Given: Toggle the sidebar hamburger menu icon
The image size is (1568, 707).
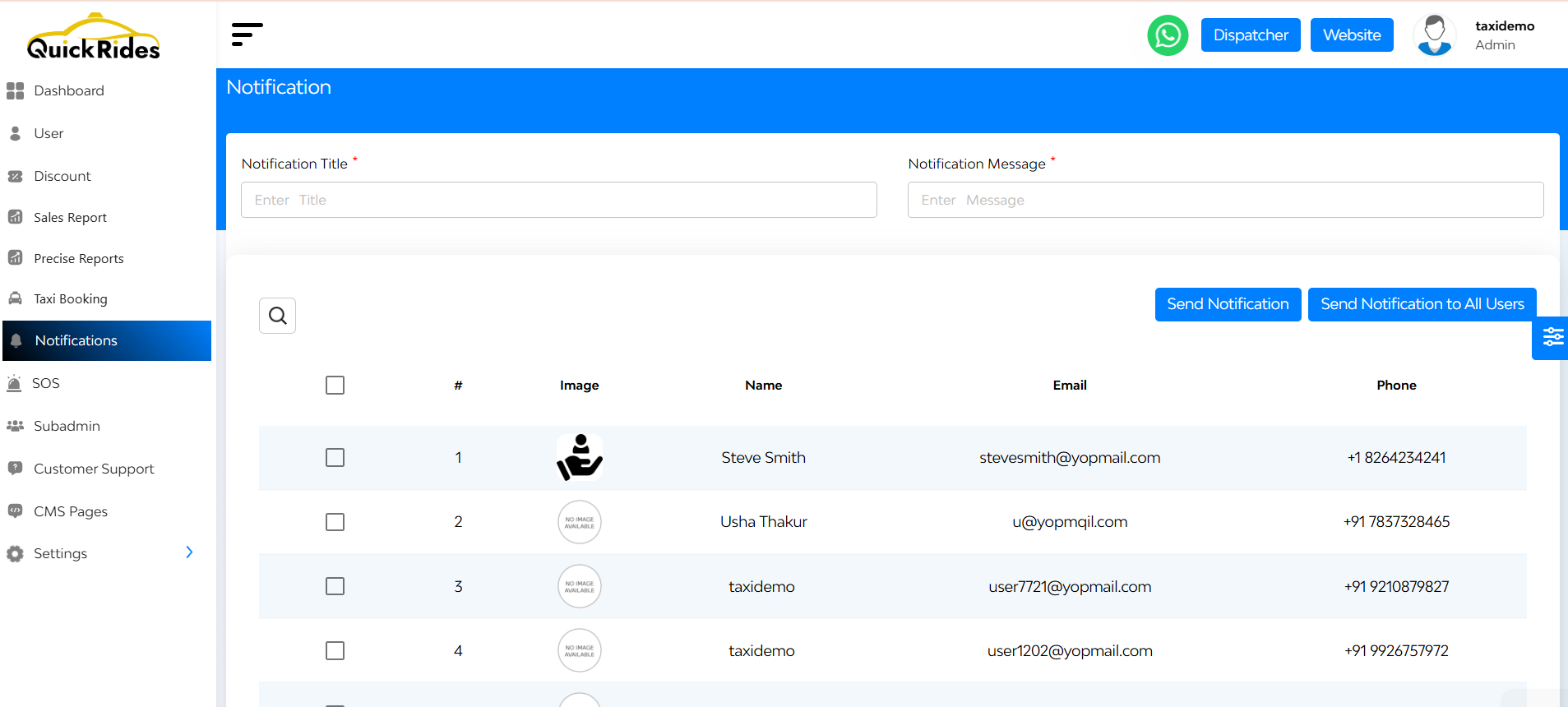Looking at the screenshot, I should pyautogui.click(x=247, y=35).
